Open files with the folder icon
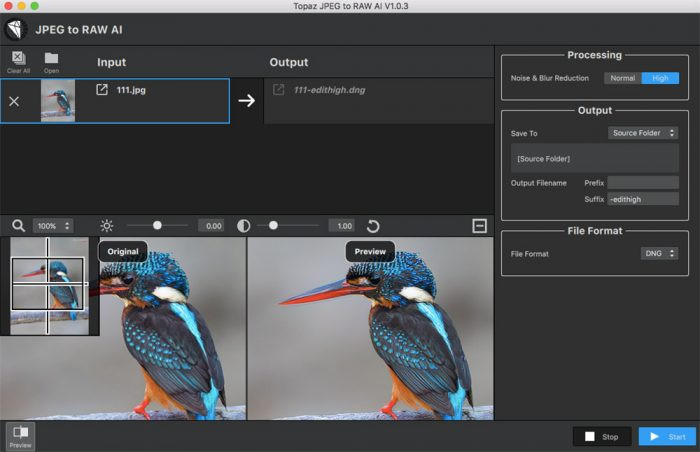 point(51,62)
